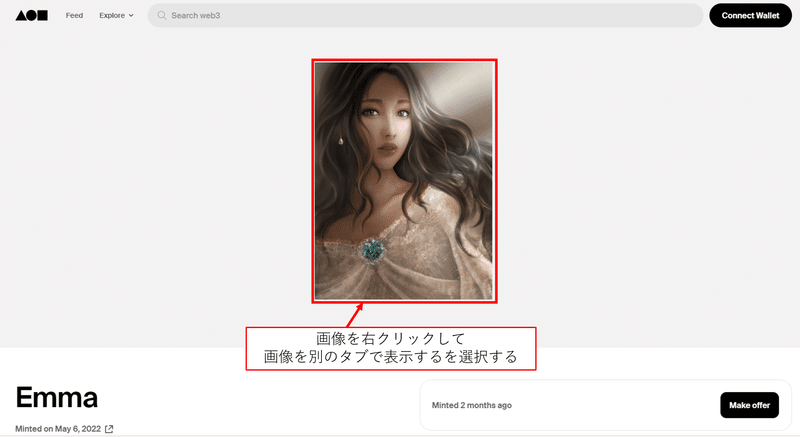Viewport: 800px width, 437px height.
Task: Click the Connect Wallet button
Action: (750, 15)
